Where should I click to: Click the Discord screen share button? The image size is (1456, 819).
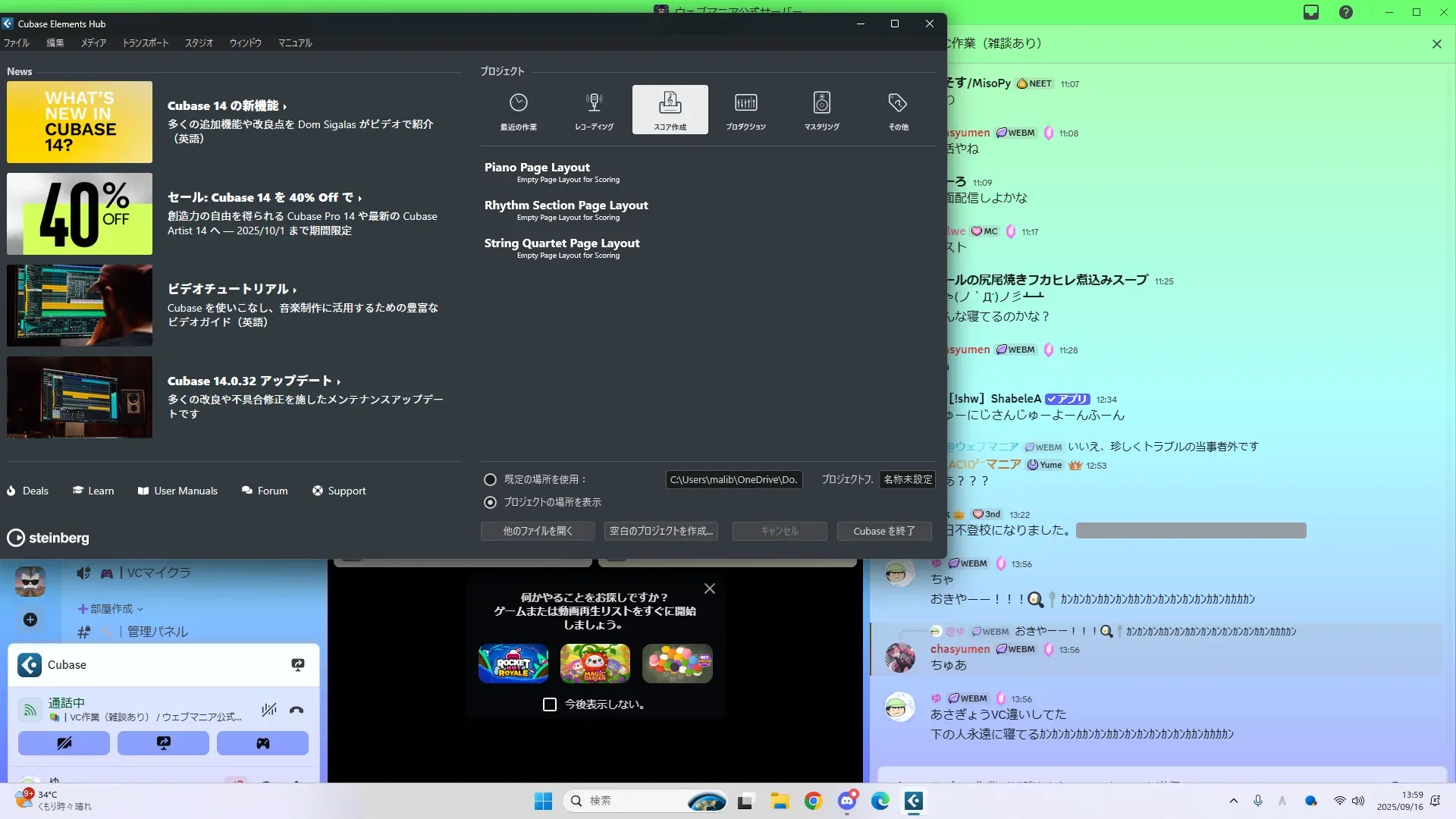click(x=163, y=743)
